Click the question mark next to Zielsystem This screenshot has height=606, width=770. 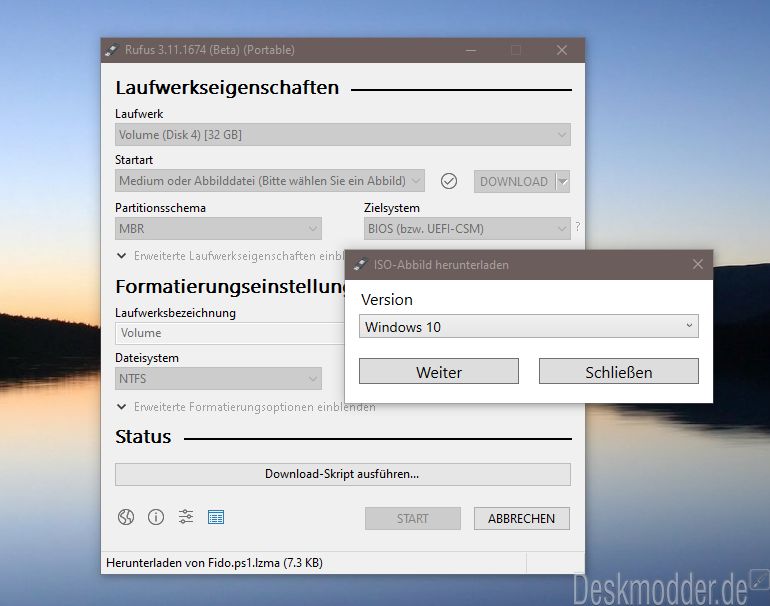tap(578, 227)
